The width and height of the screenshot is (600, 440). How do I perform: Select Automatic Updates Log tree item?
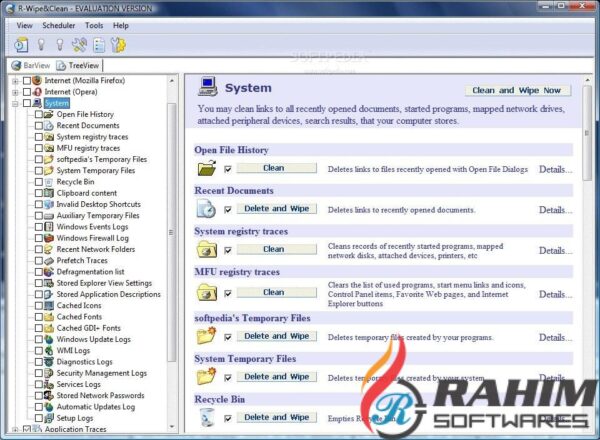coord(96,407)
